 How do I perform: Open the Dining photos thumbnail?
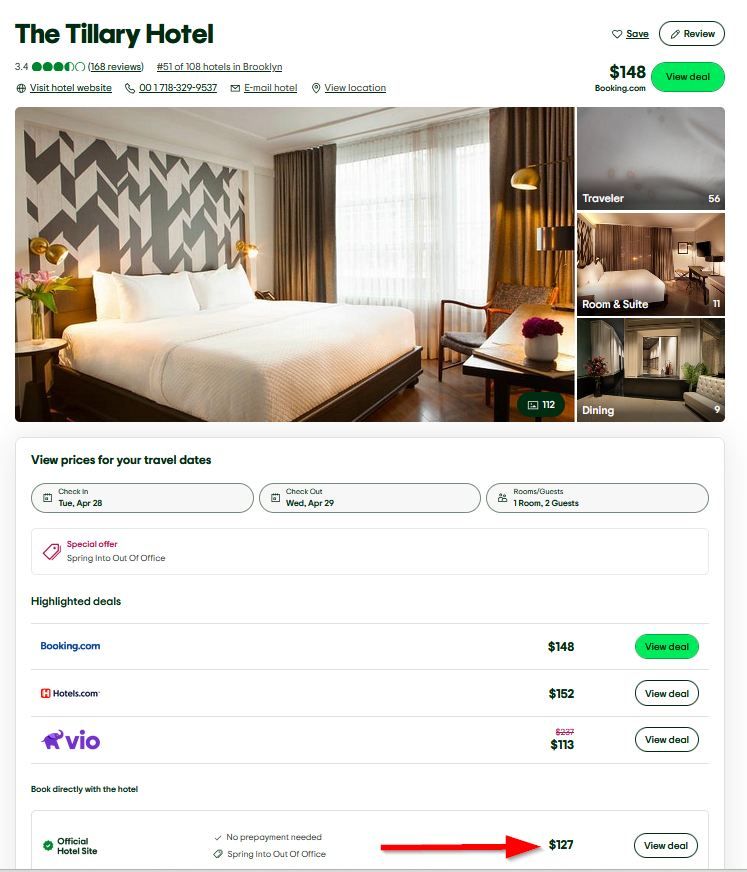point(651,370)
